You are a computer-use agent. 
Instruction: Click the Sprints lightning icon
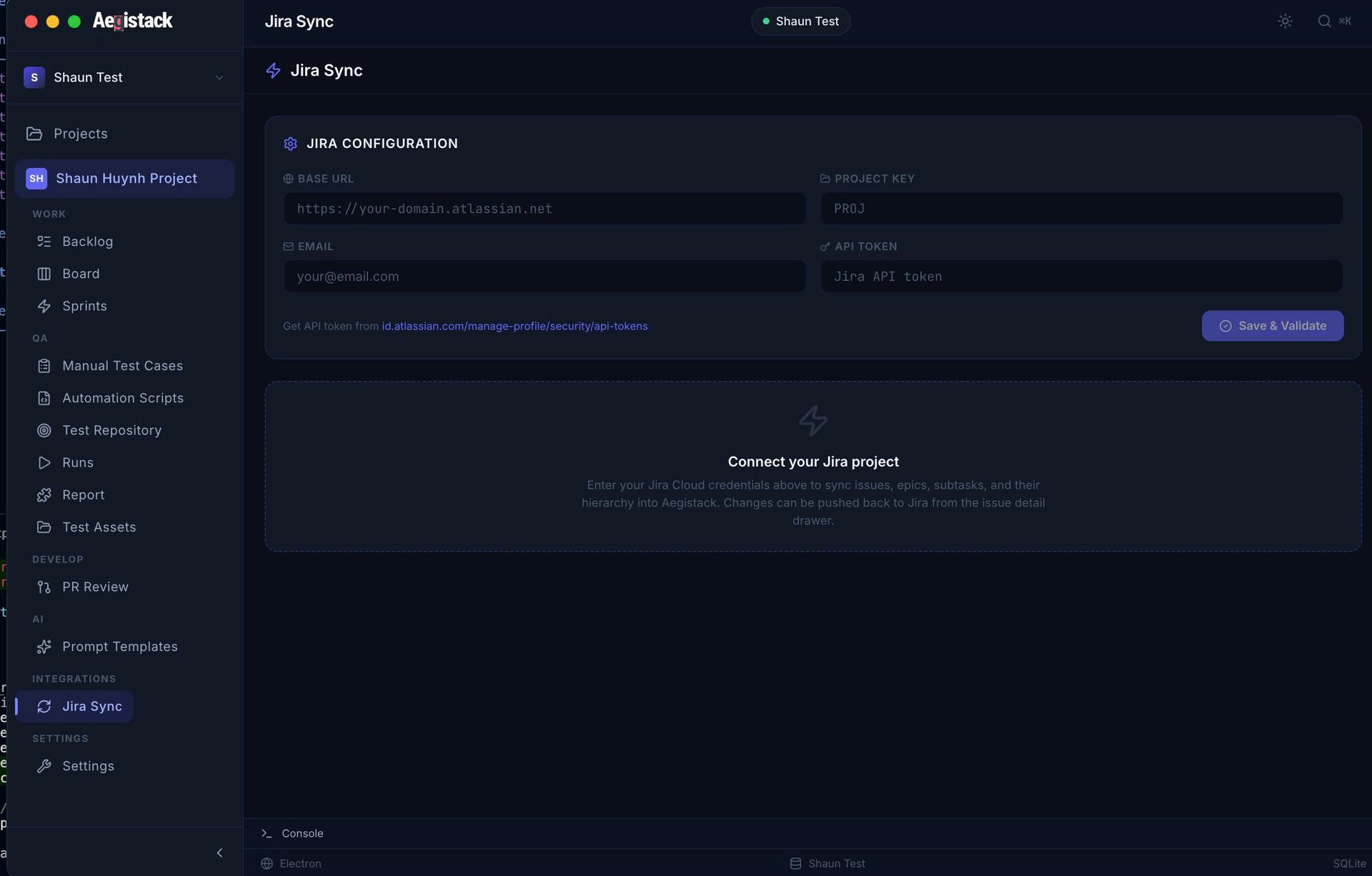(44, 306)
